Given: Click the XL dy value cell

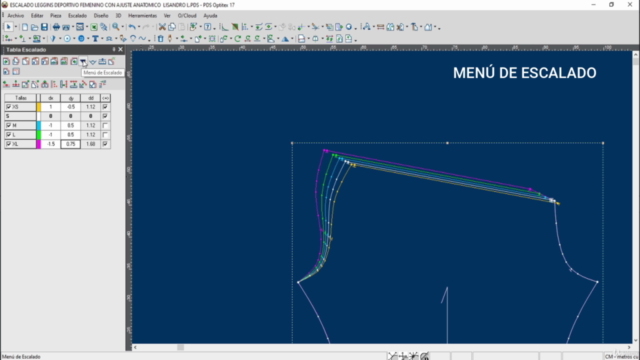Looking at the screenshot, I should click(x=71, y=144).
